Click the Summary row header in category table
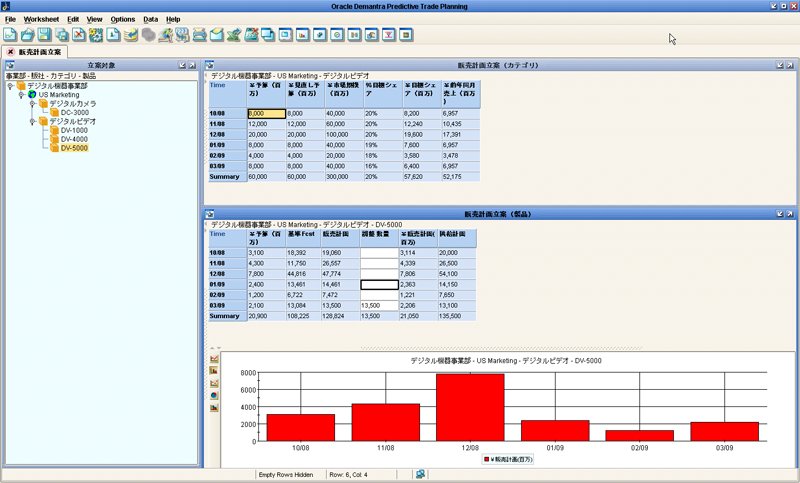This screenshot has height=483, width=800. tap(228, 177)
